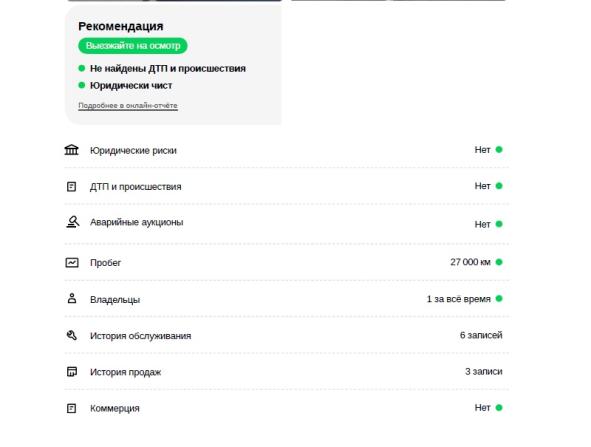591x447 pixels.
Task: Click the green status dot for Коммерция
Action: tap(499, 407)
